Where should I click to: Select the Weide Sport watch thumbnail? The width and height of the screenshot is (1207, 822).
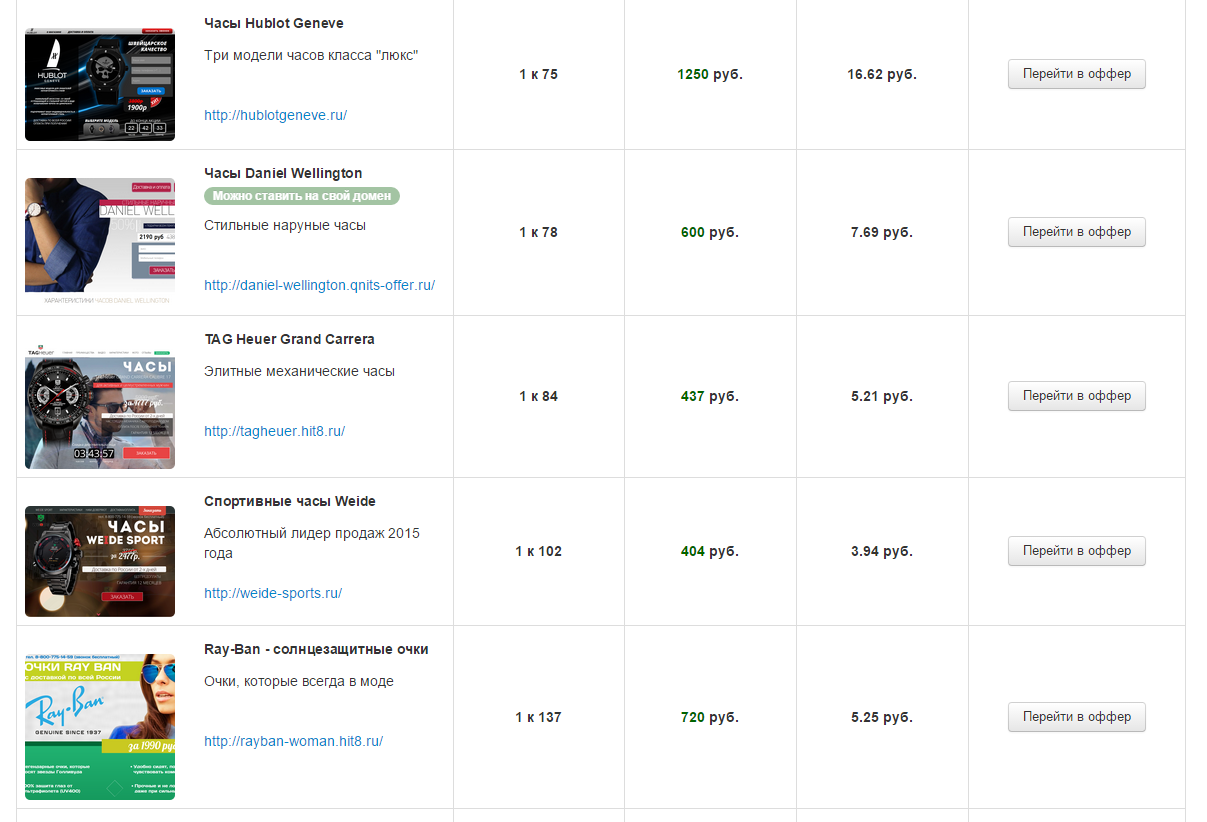(100, 561)
